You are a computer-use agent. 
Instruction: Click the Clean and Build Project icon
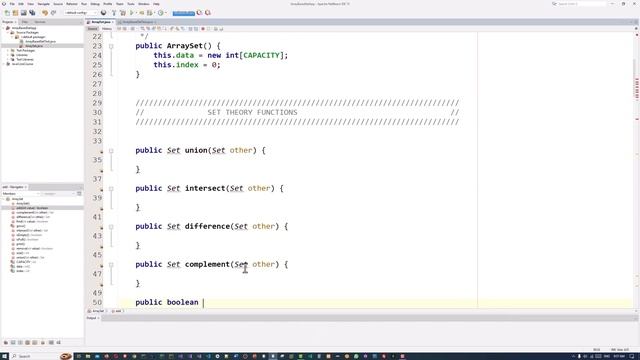point(122,13)
